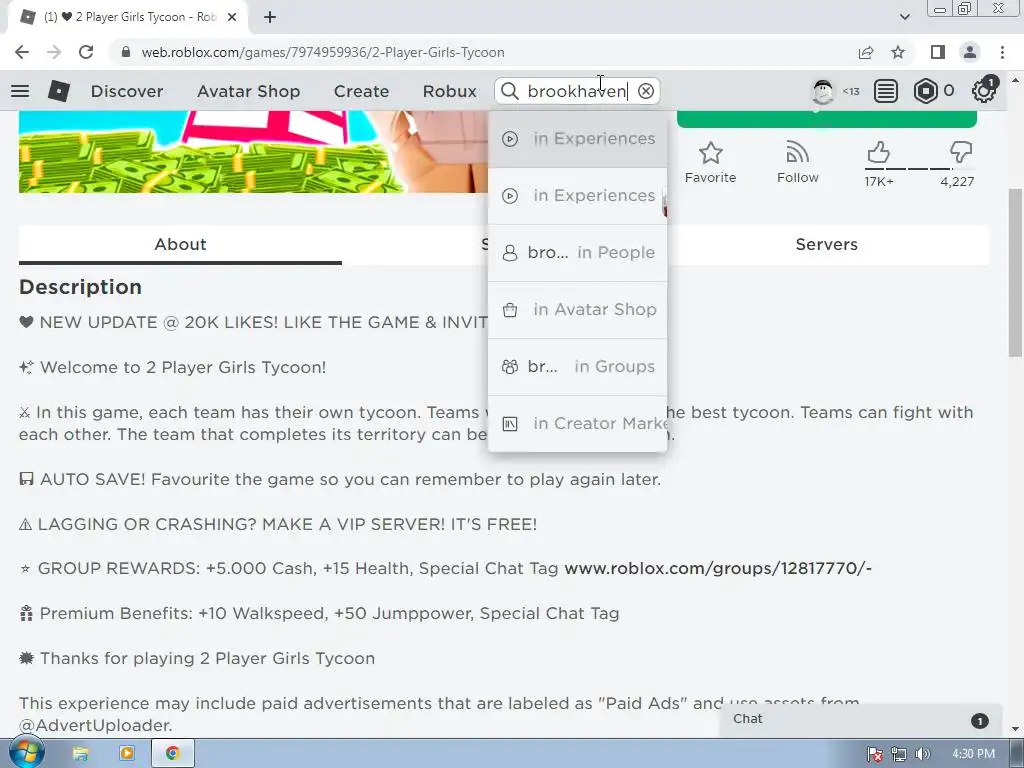Viewport: 1024px width, 768px height.
Task: View the site lock security info
Action: coord(126,52)
